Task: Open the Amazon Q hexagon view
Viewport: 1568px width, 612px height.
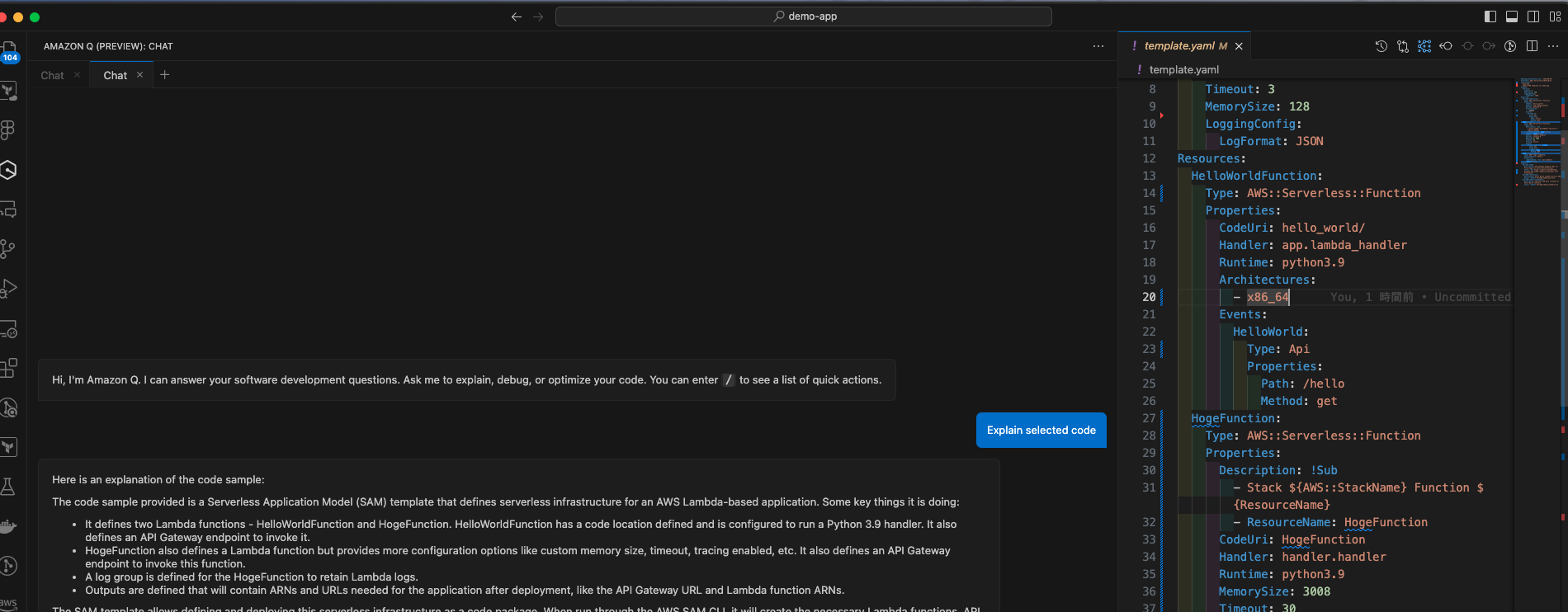Action: tap(8, 170)
